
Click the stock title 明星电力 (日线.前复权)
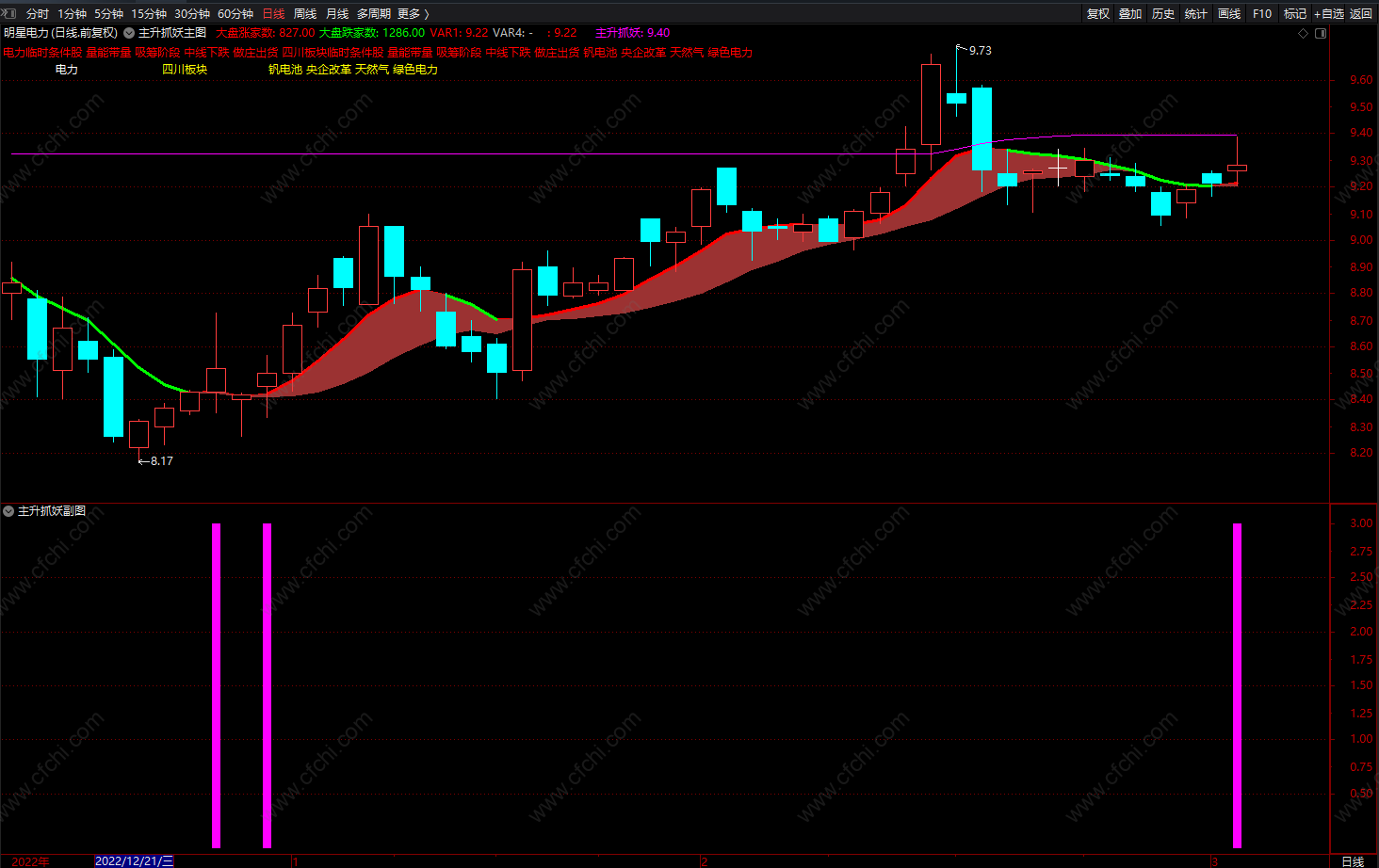(60, 33)
